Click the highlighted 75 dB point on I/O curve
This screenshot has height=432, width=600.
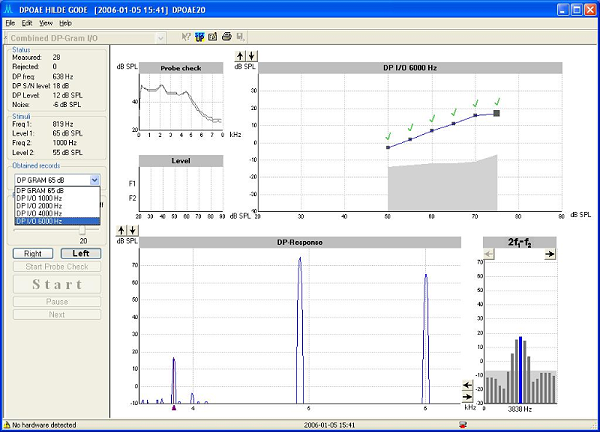click(x=496, y=114)
